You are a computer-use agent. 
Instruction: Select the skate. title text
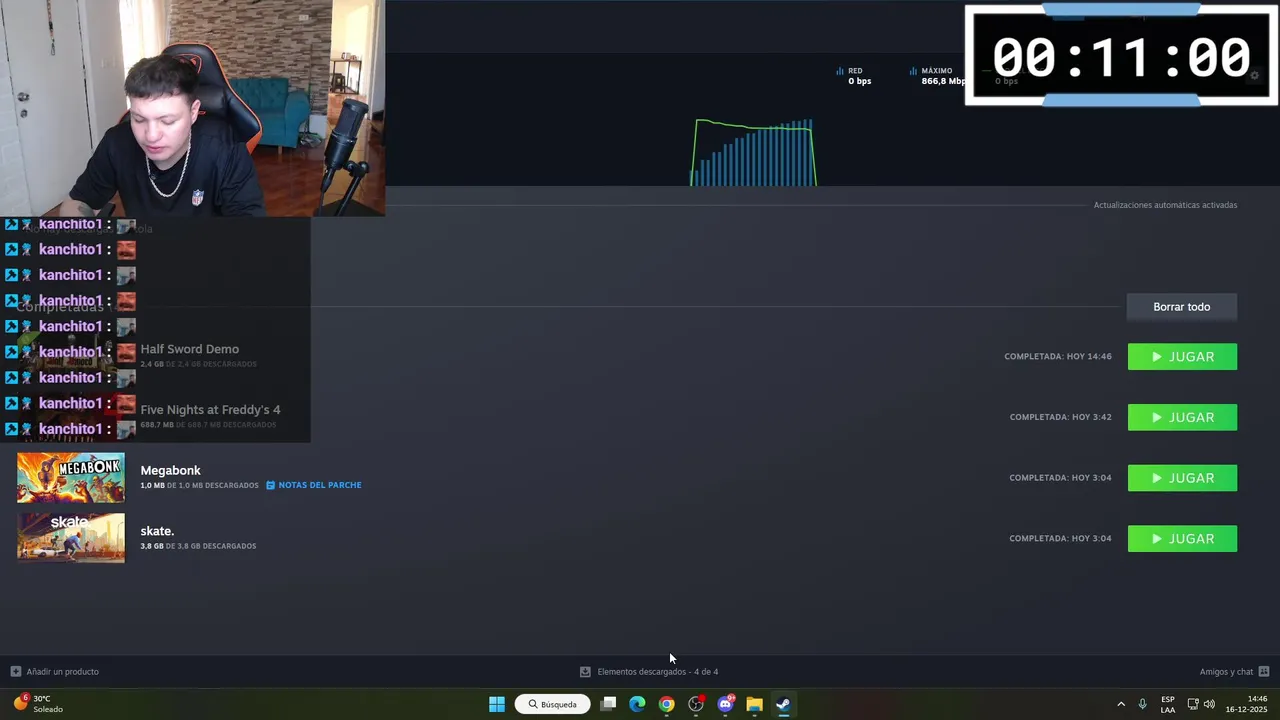[157, 531]
